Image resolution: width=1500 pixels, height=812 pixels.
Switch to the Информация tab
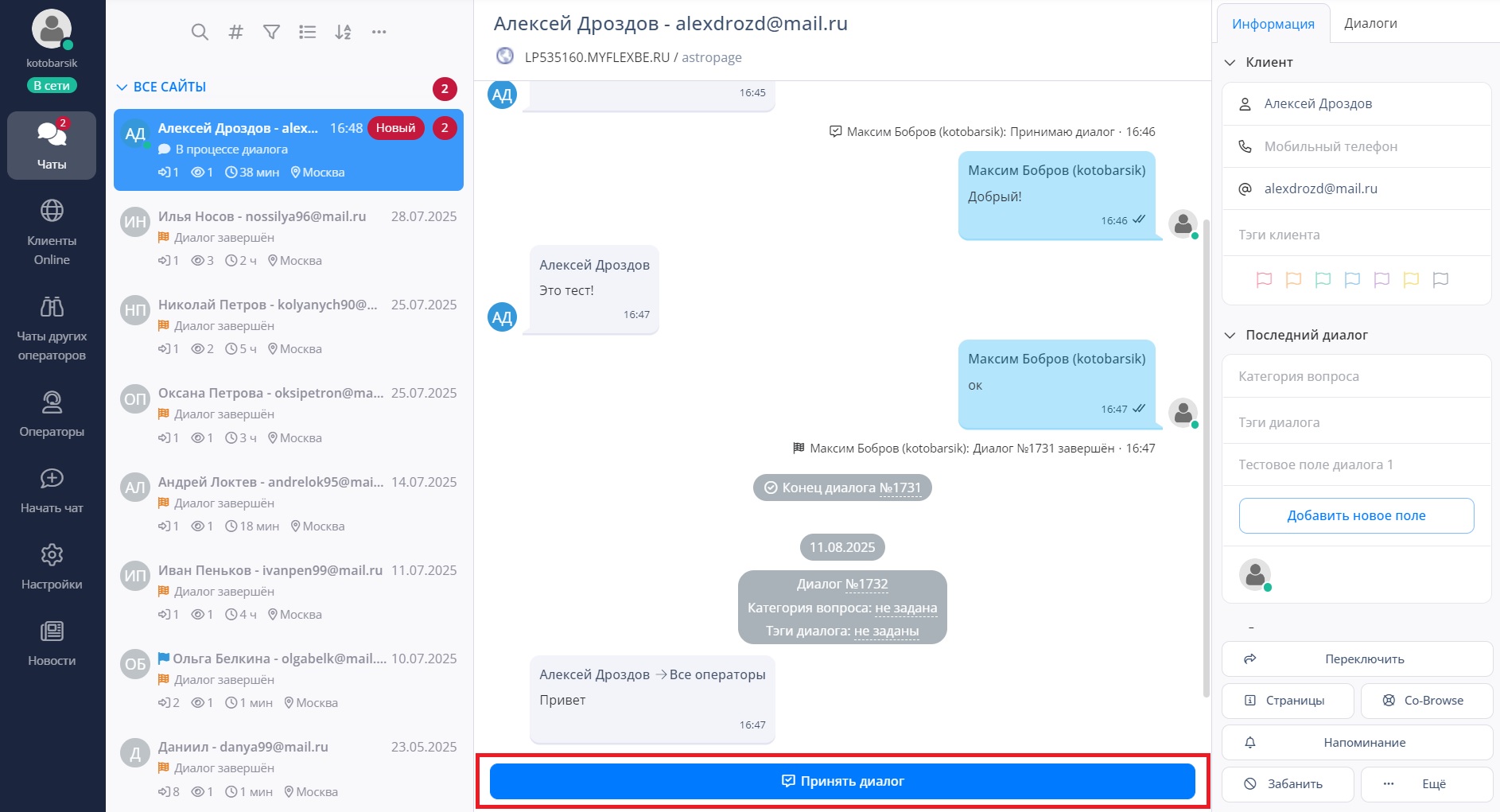[x=1273, y=24]
